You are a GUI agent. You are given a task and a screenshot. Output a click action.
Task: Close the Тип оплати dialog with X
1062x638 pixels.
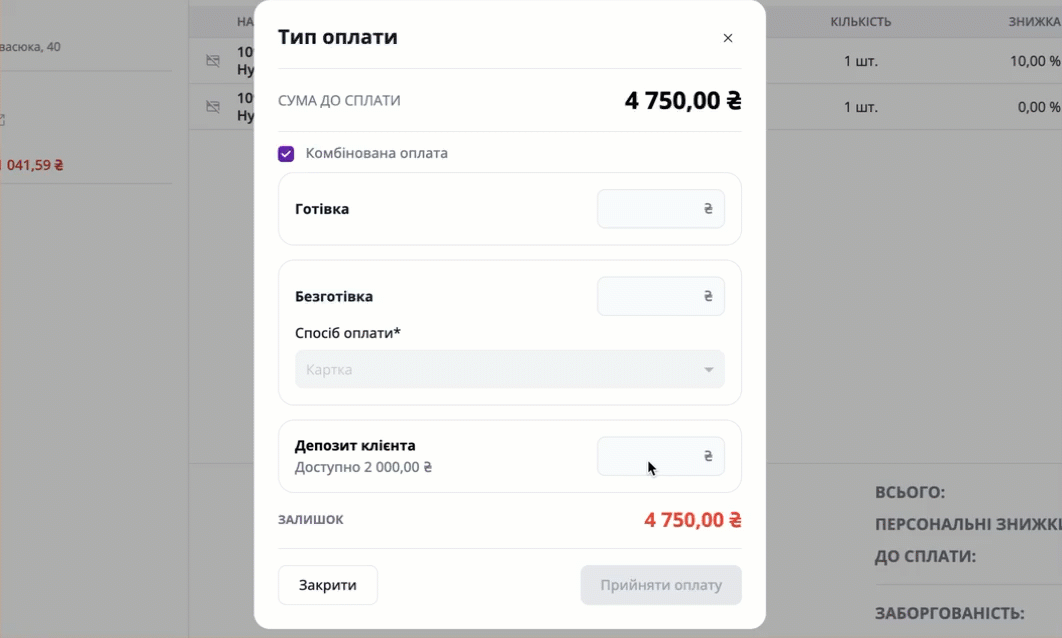(727, 38)
